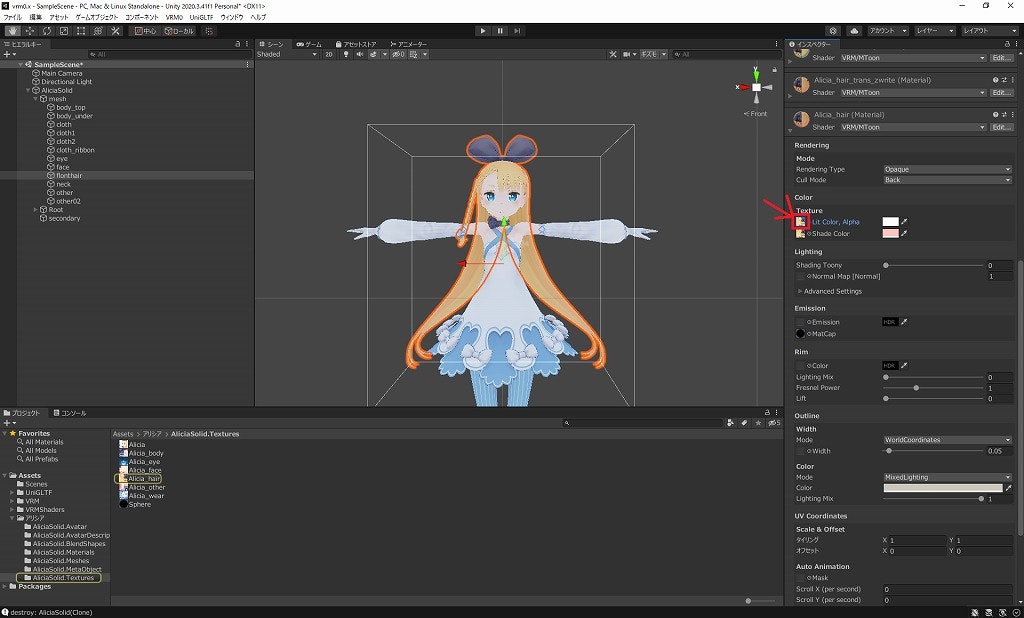Select the Rotate tool

point(47,31)
